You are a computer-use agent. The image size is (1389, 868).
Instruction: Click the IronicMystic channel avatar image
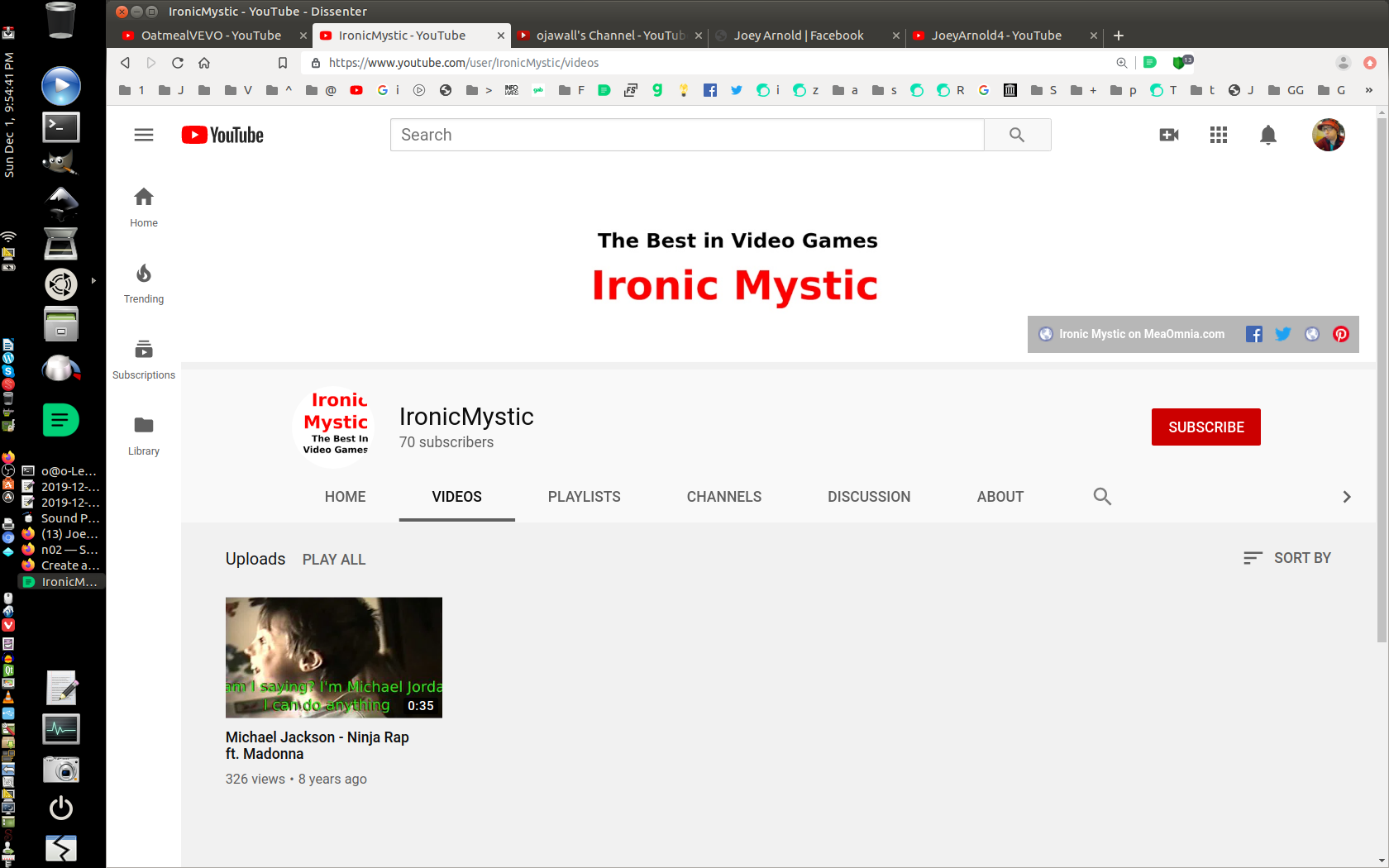(333, 427)
